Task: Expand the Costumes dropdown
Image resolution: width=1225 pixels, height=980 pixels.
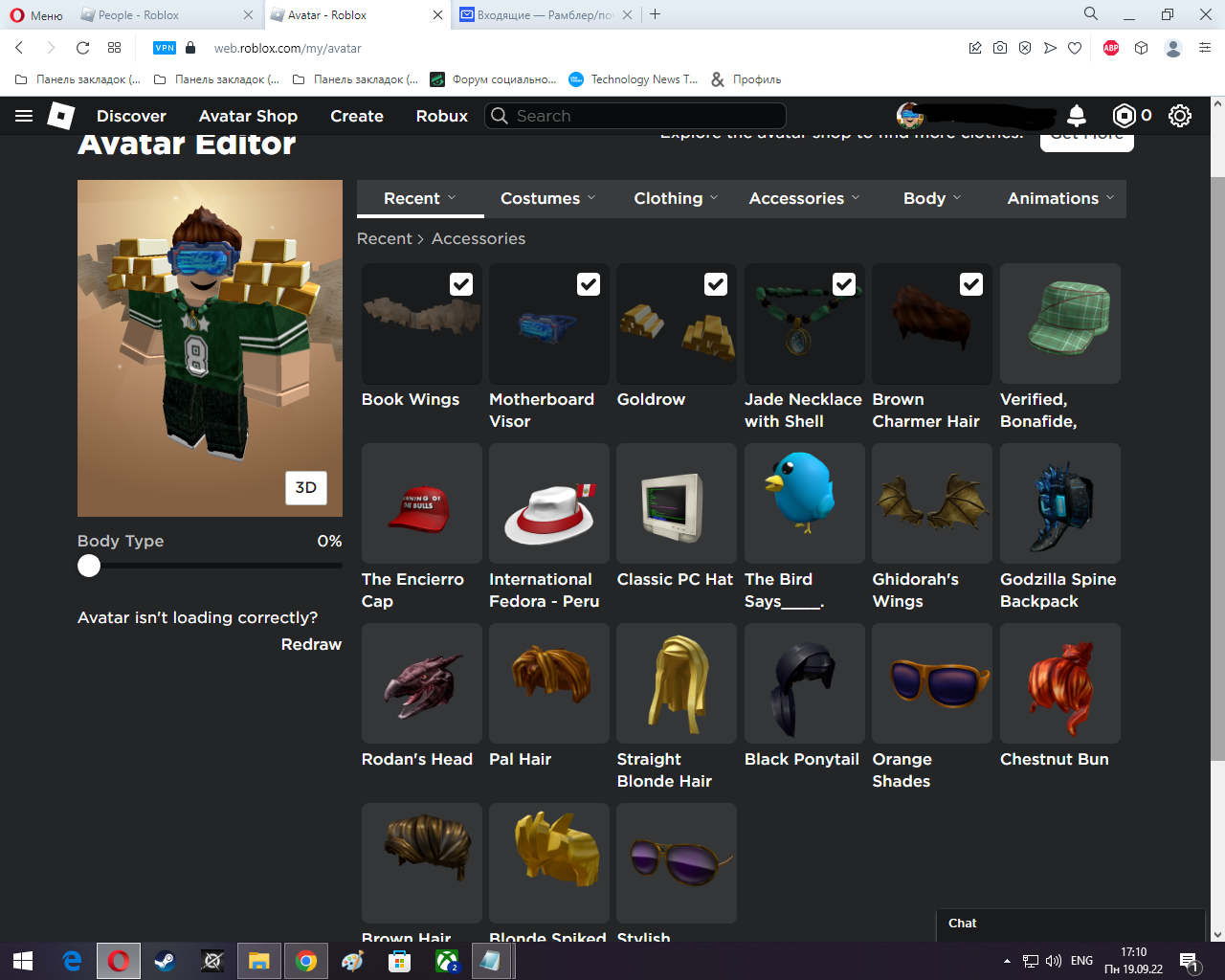Action: pyautogui.click(x=548, y=198)
